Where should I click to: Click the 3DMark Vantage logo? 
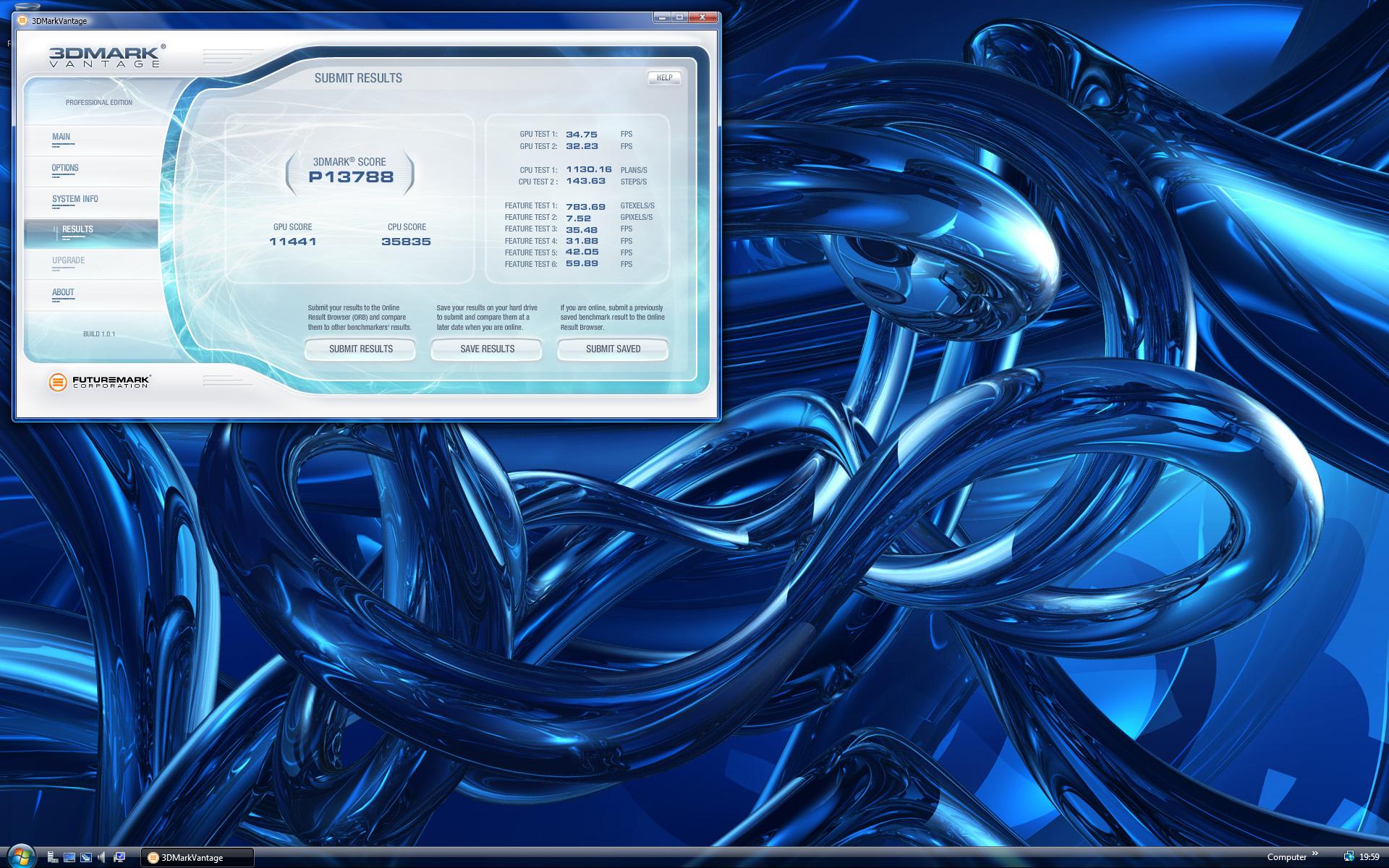107,56
